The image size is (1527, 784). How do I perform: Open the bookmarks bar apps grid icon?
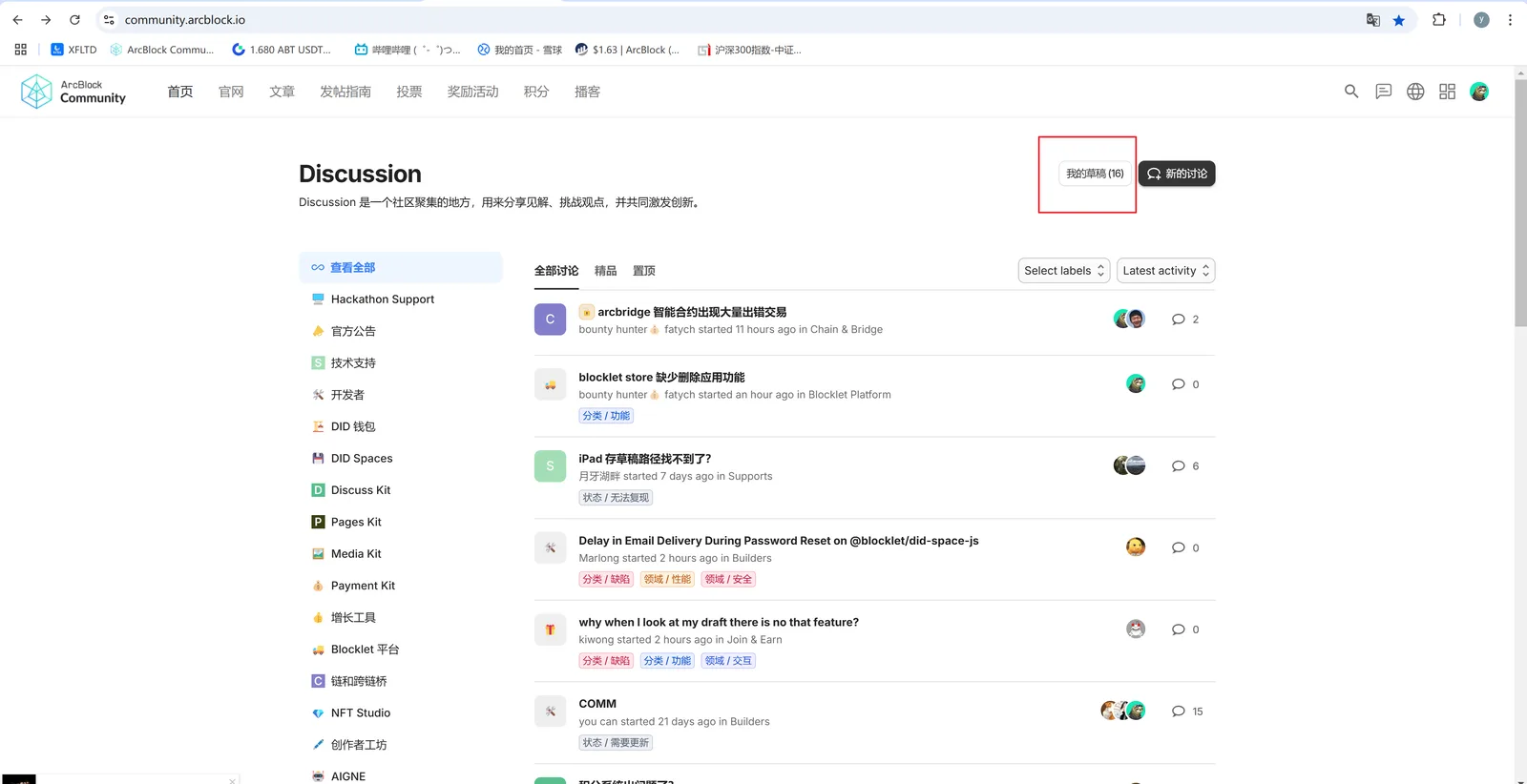(x=20, y=50)
